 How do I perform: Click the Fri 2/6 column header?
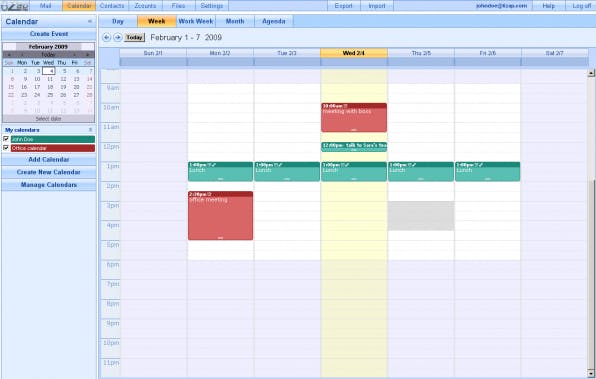488,53
